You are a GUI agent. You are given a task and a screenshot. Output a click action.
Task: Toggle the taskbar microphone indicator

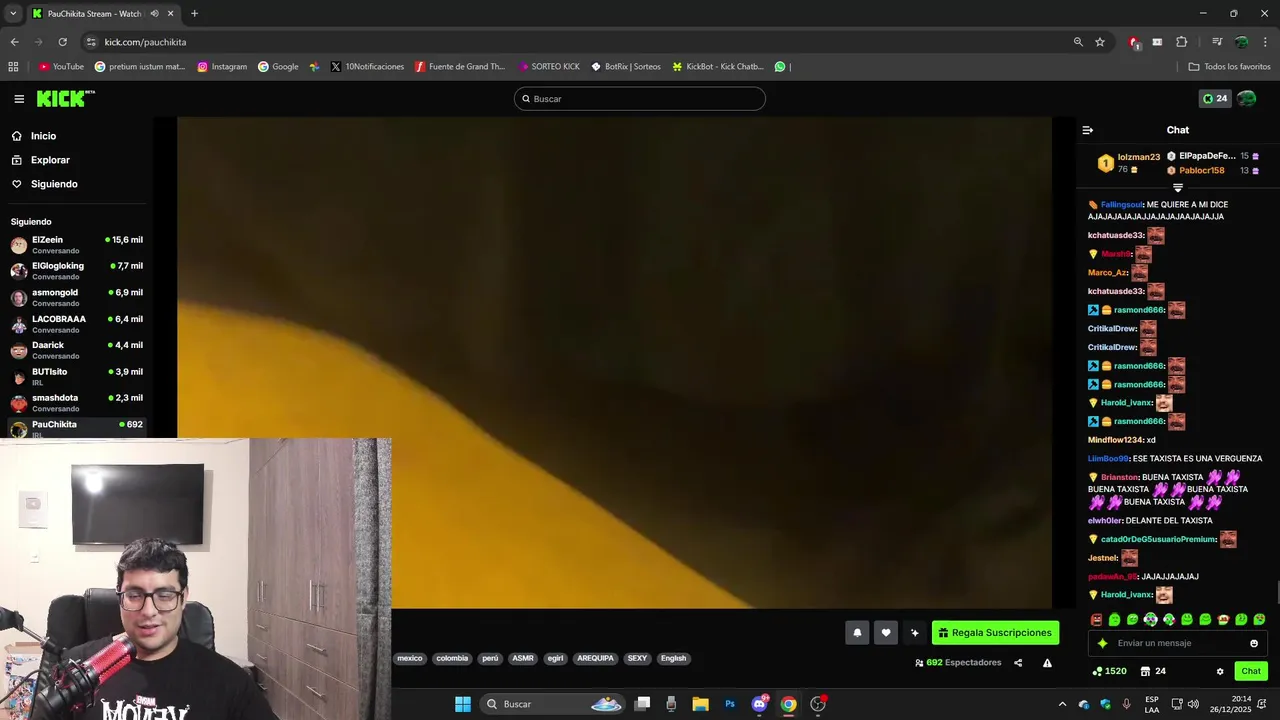[1127, 704]
